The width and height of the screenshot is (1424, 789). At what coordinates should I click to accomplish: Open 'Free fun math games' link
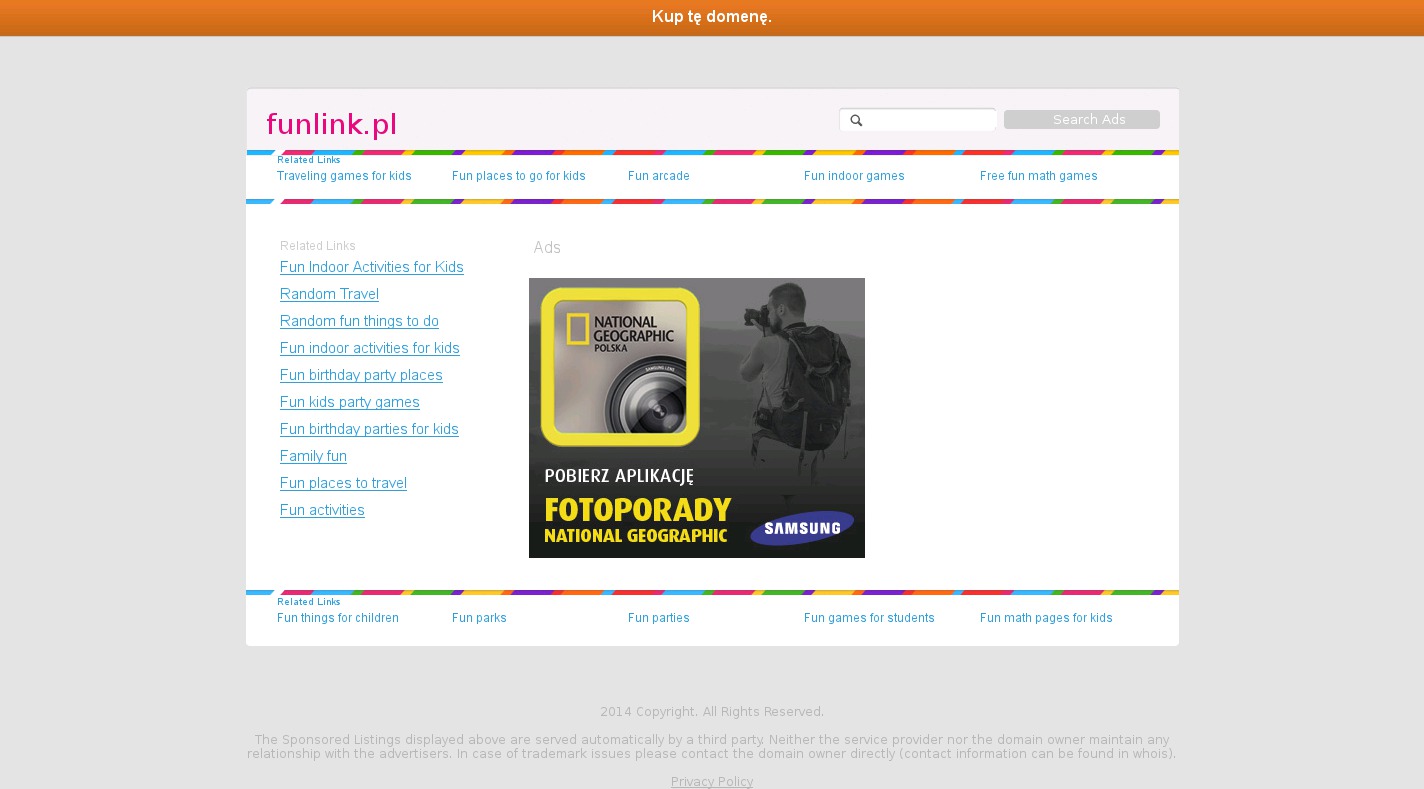(1038, 176)
